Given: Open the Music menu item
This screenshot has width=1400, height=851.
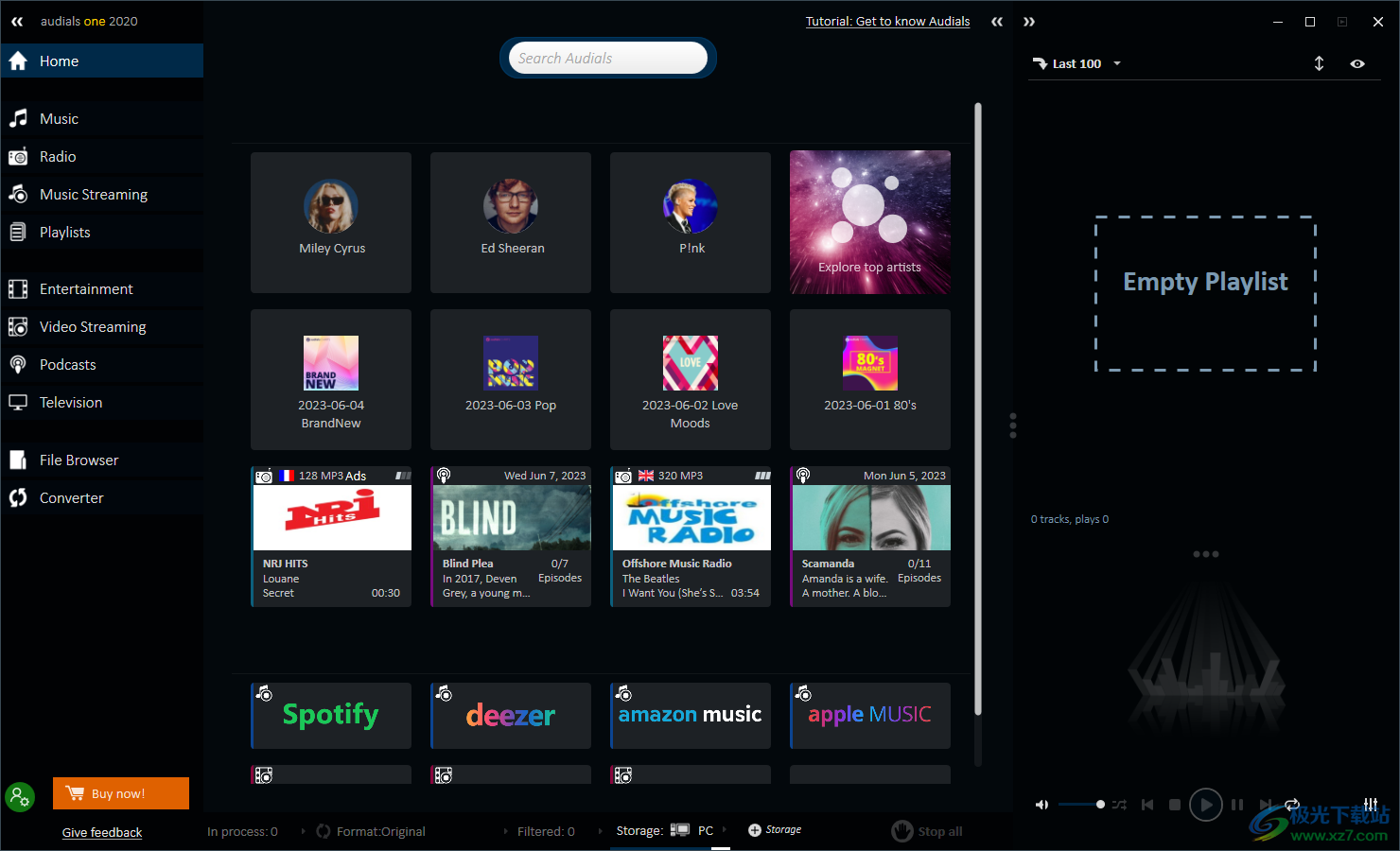Looking at the screenshot, I should (102, 118).
